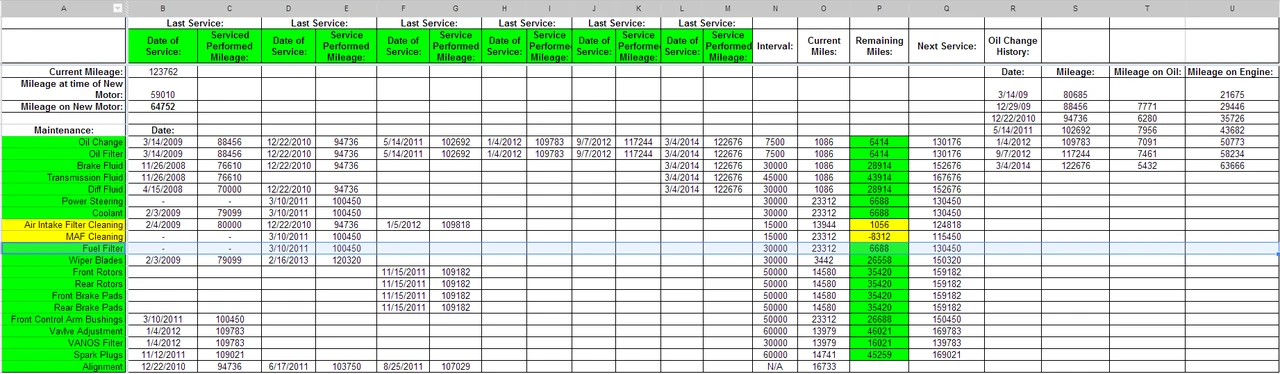Select the 43914 remaining miles cell

(x=879, y=177)
